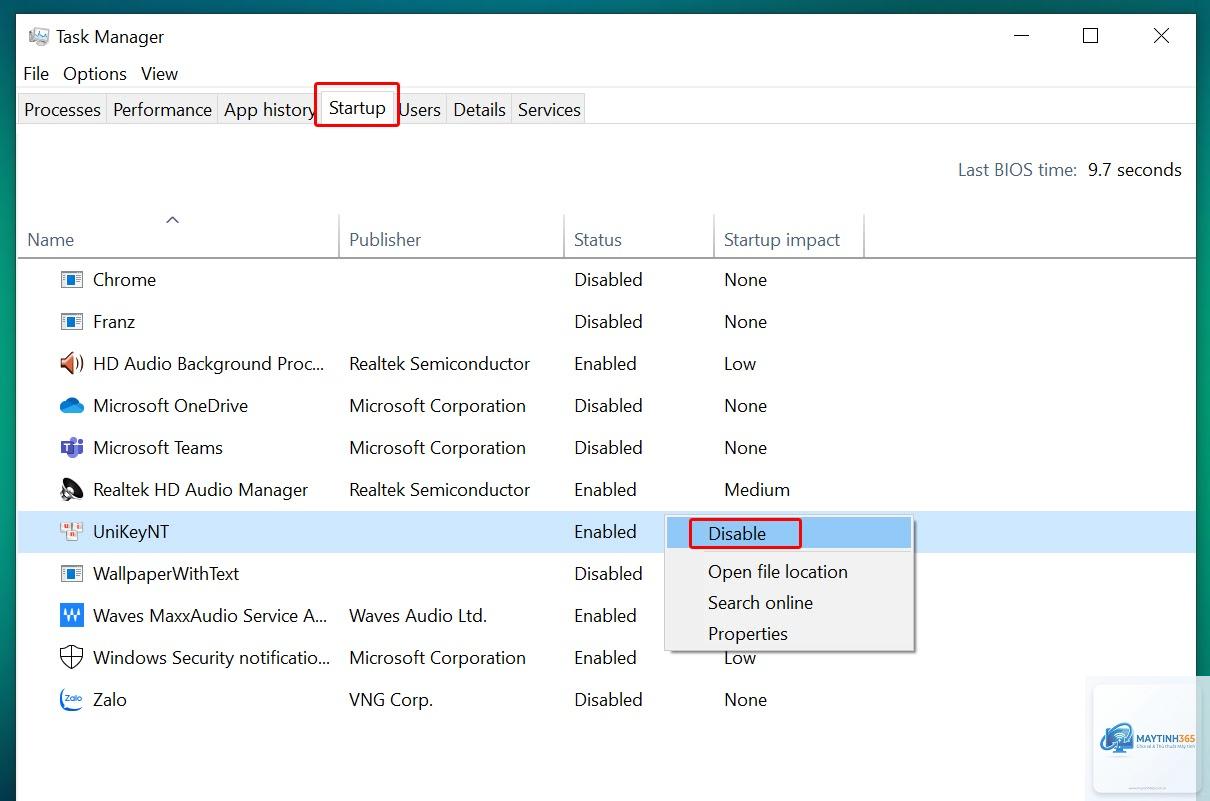Image resolution: width=1210 pixels, height=801 pixels.
Task: Click the Zalo app icon
Action: click(71, 700)
